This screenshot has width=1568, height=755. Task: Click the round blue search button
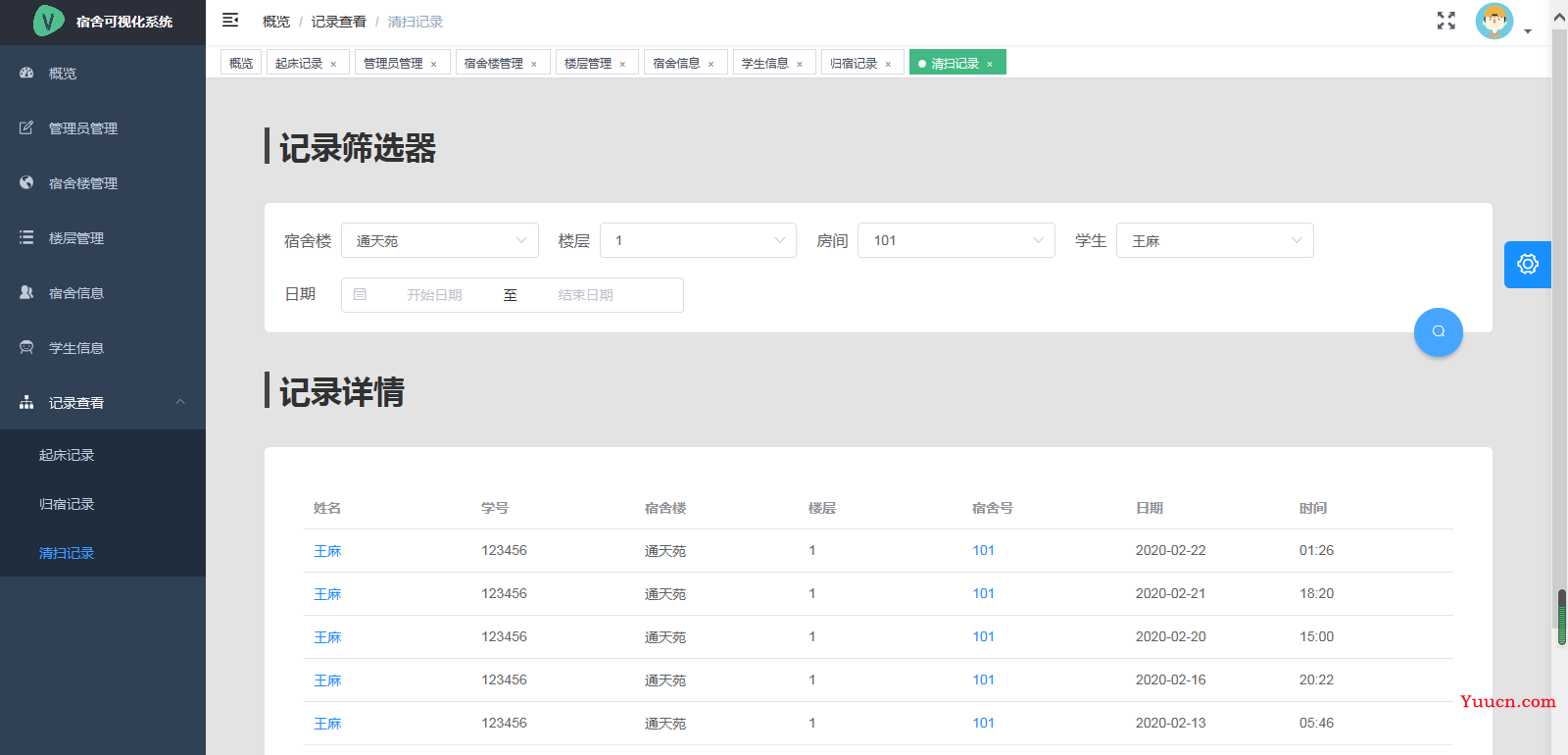click(1439, 332)
